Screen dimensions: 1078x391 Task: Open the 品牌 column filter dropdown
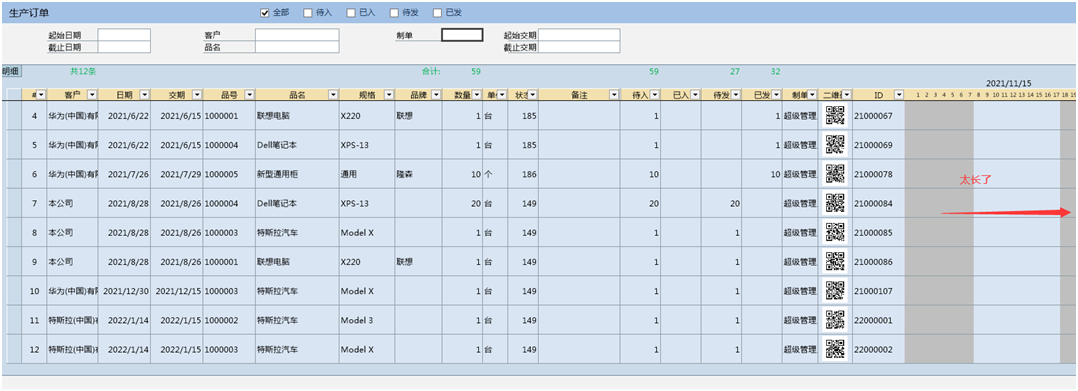(437, 95)
